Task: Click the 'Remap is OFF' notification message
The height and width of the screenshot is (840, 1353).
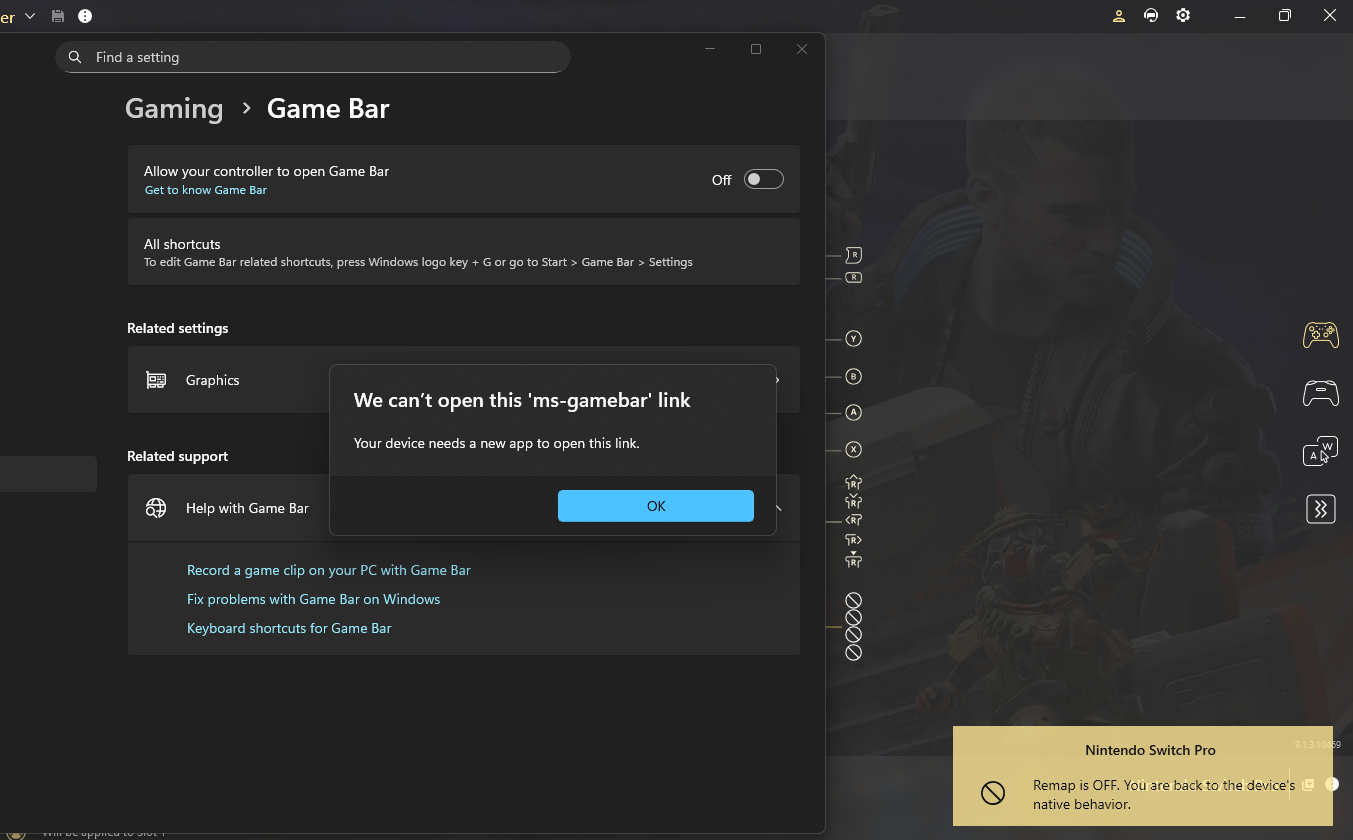Action: coord(1164,794)
